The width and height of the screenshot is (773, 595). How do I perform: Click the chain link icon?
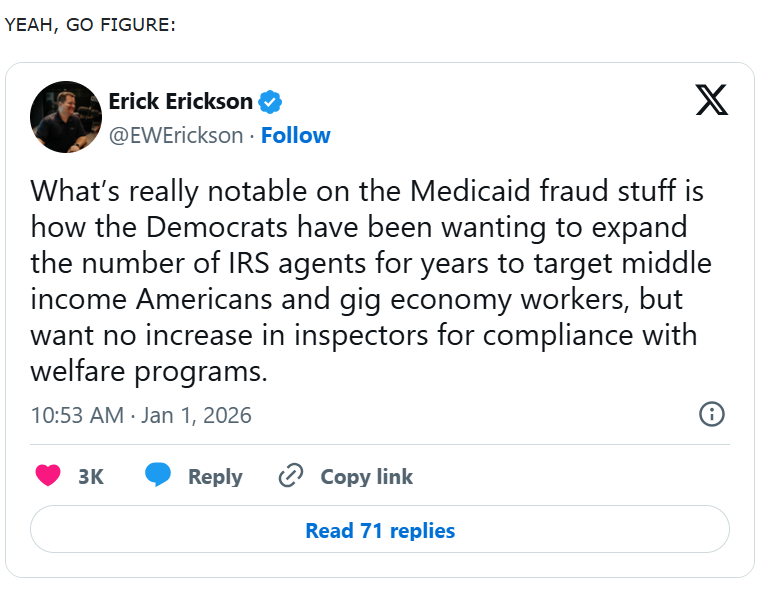[290, 476]
